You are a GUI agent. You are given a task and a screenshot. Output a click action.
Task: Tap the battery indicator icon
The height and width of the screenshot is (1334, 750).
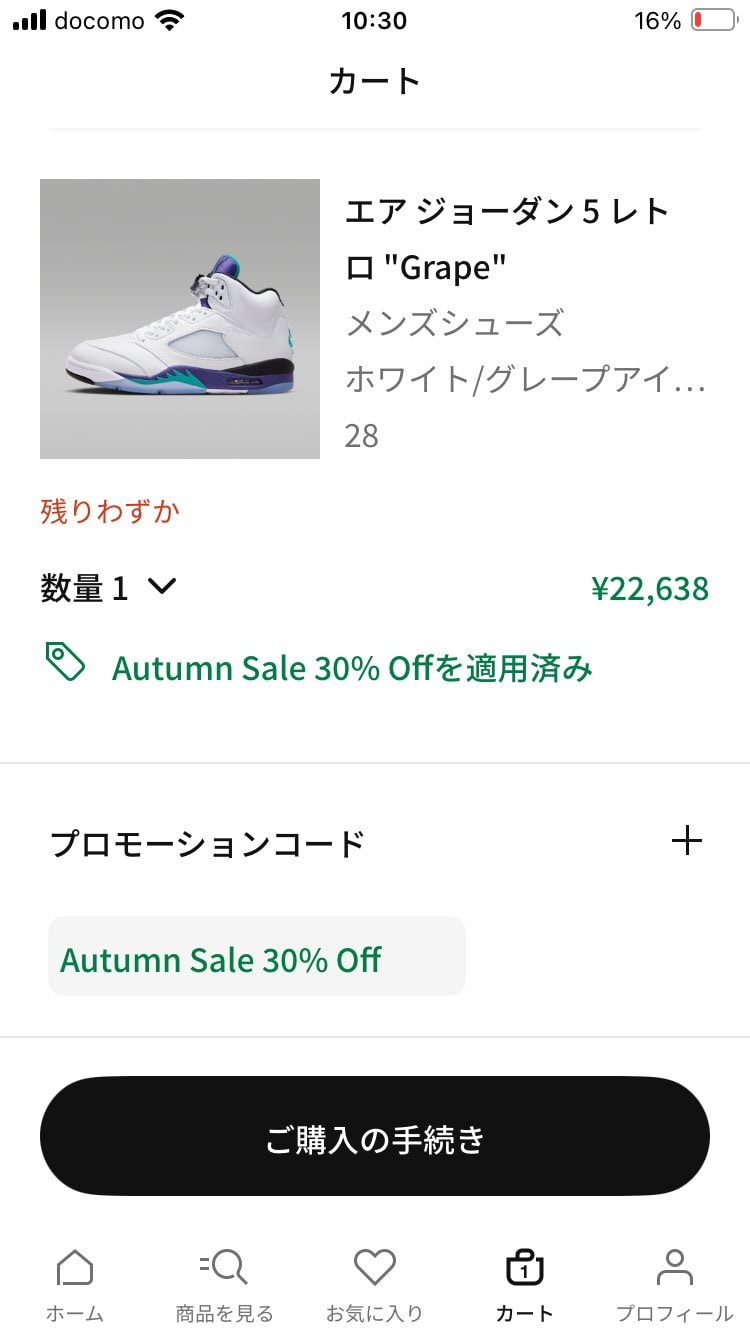713,21
